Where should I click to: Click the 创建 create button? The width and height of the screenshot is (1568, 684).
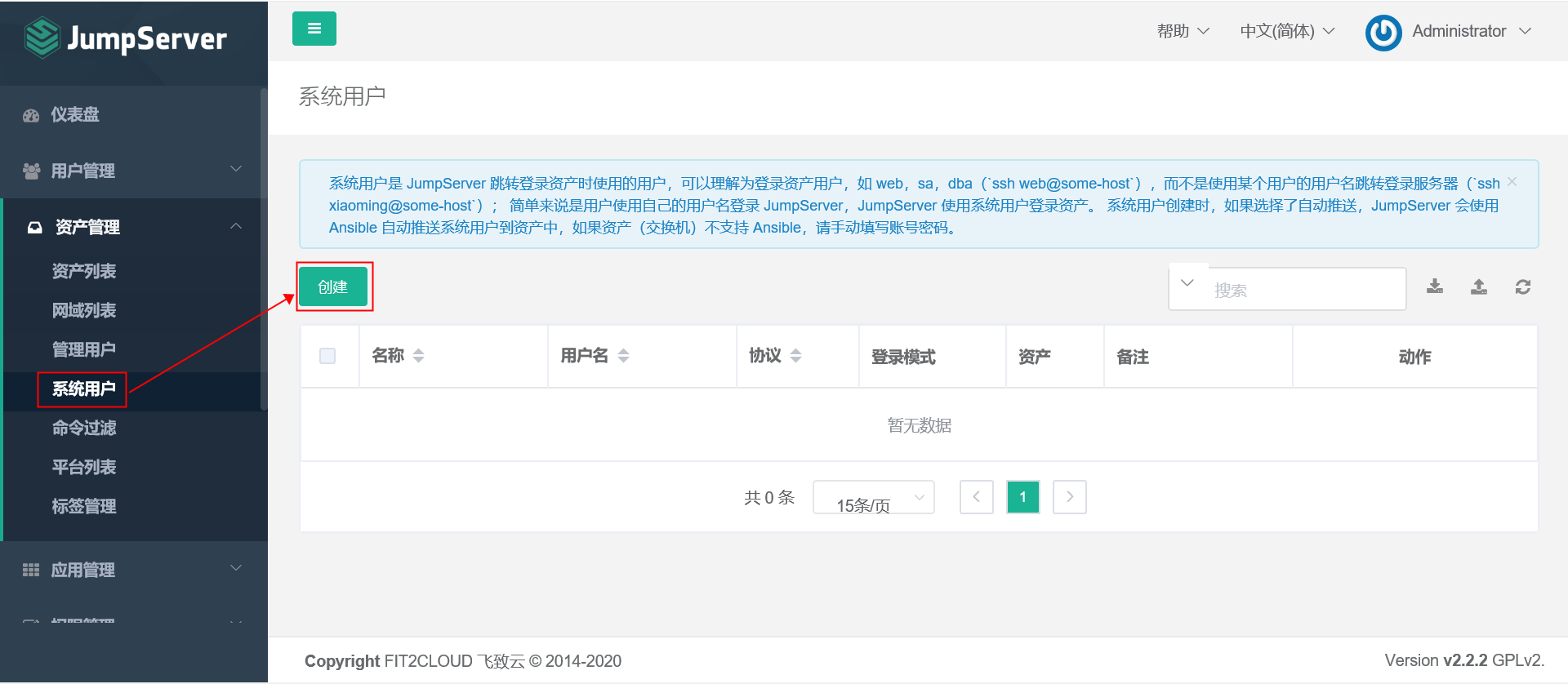pos(333,286)
